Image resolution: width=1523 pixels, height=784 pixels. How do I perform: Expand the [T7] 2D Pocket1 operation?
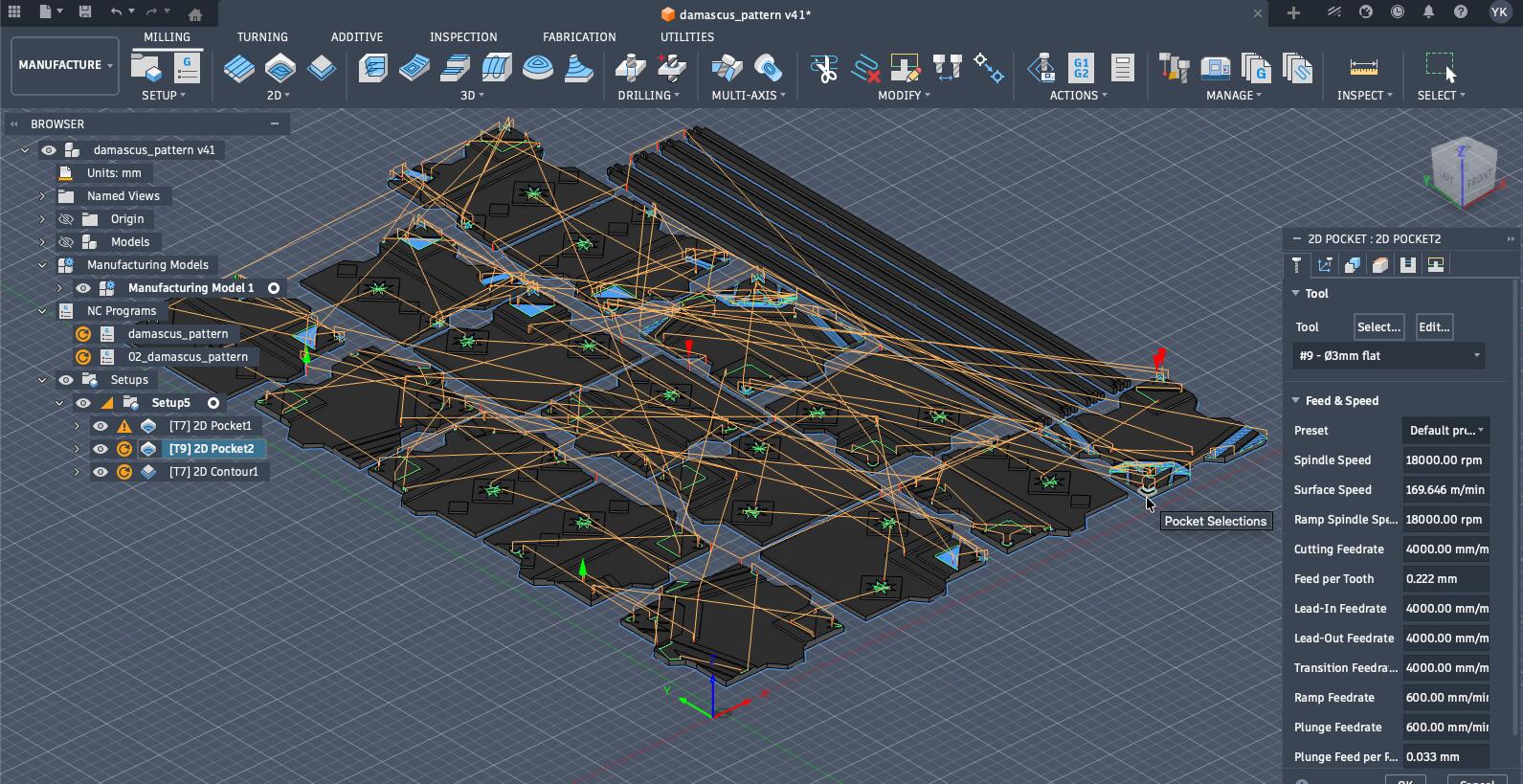77,426
